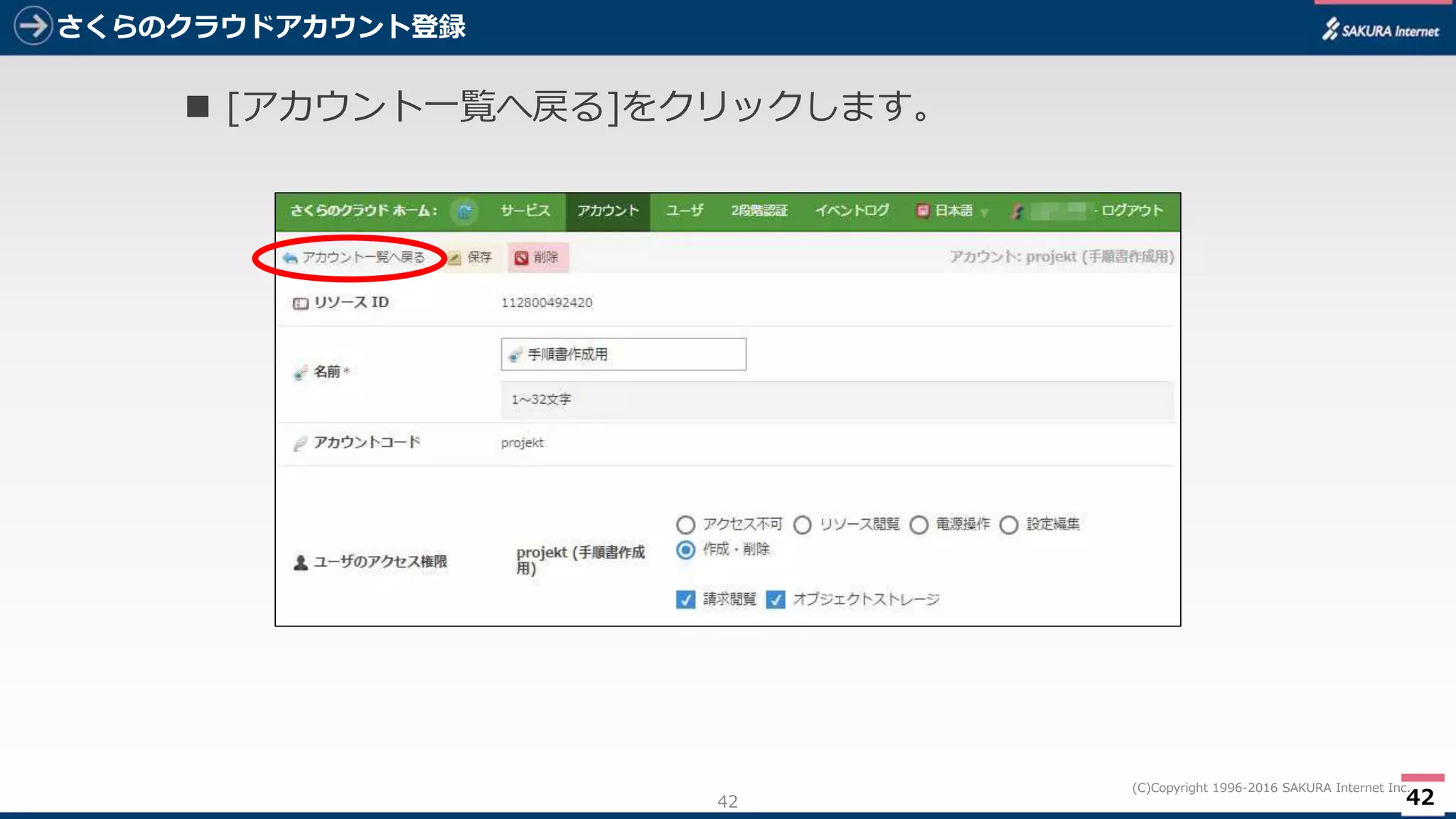Viewport: 1456px width, 819px height.
Task: Select the 設定編集 radio button
Action: [x=1009, y=525]
